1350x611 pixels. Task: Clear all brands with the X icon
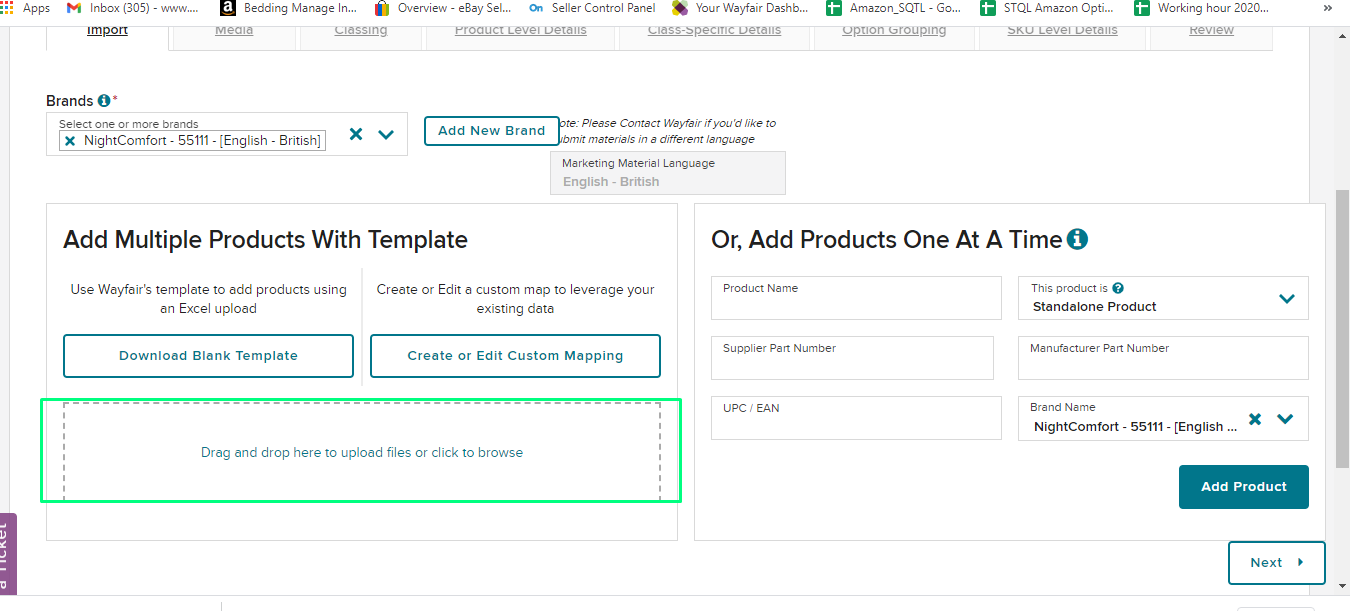point(356,134)
